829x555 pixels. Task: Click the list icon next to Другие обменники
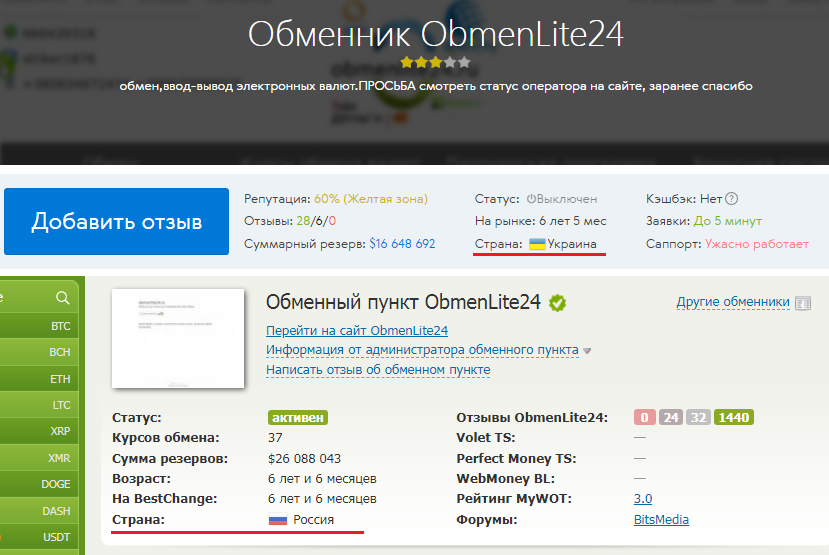click(803, 302)
